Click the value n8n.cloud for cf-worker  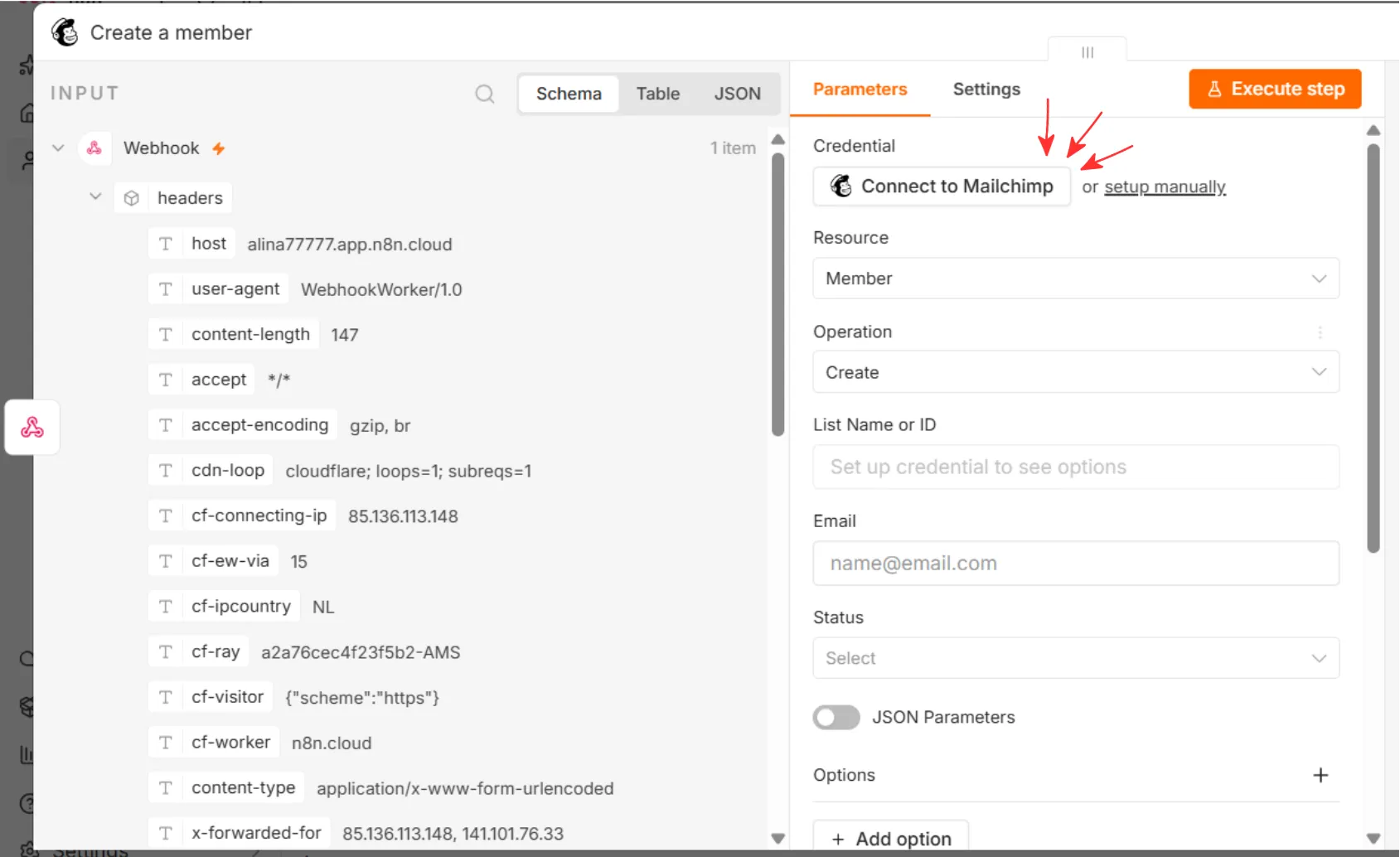click(x=332, y=743)
